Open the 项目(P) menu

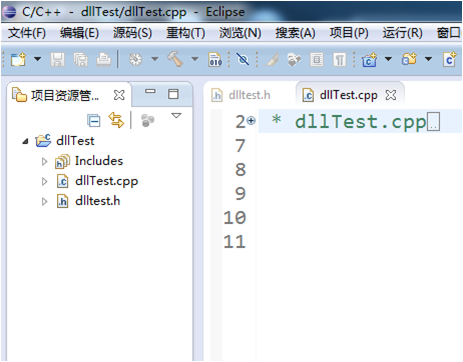(349, 33)
